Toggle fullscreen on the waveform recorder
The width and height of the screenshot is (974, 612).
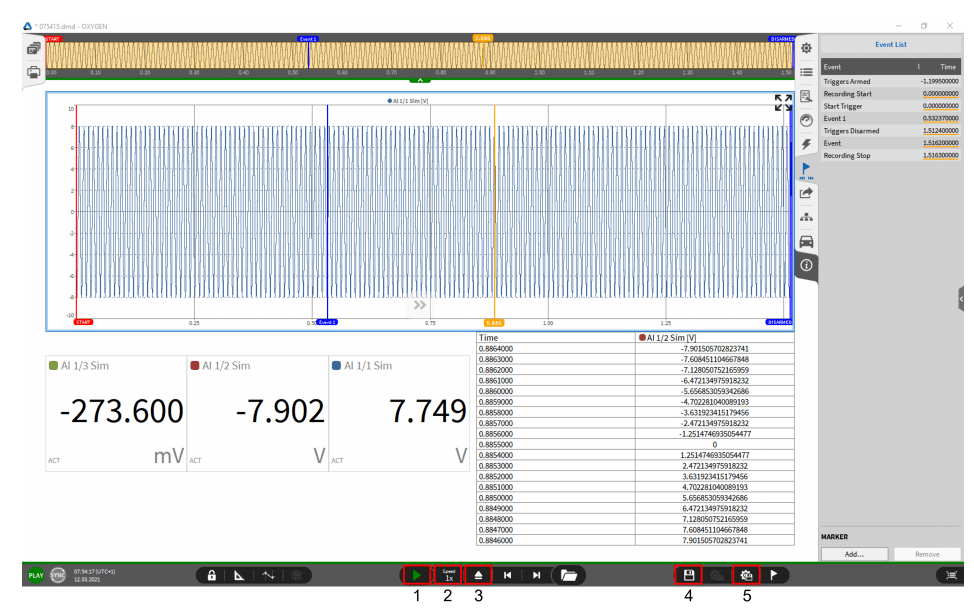(783, 103)
